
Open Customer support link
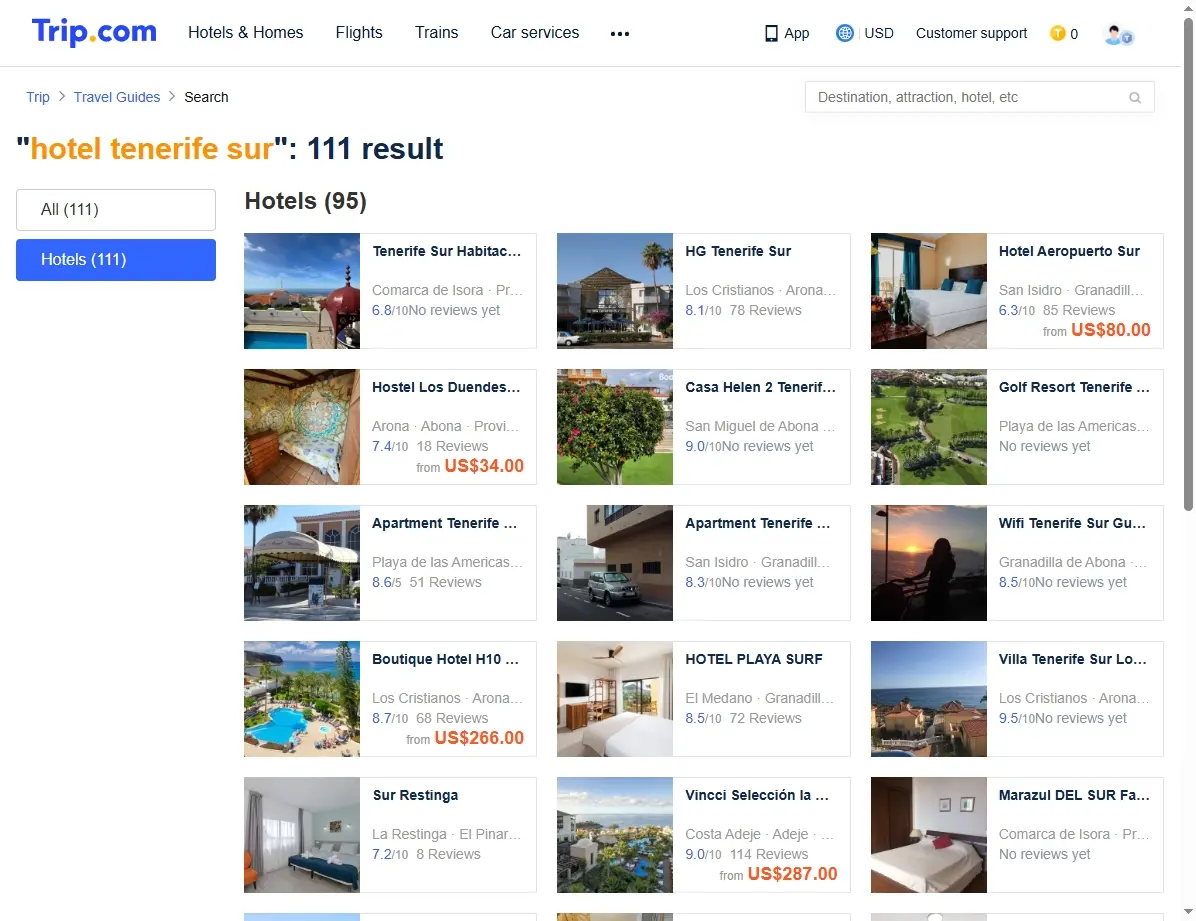pos(971,34)
